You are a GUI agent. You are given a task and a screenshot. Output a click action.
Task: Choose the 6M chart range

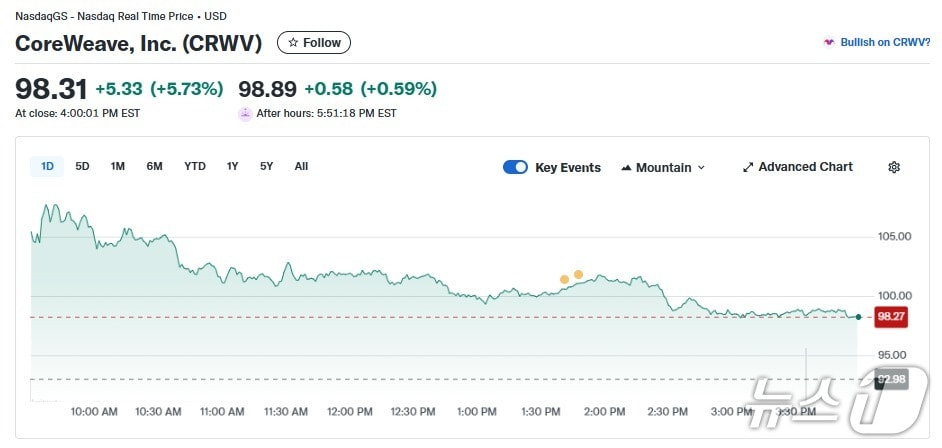click(x=154, y=167)
